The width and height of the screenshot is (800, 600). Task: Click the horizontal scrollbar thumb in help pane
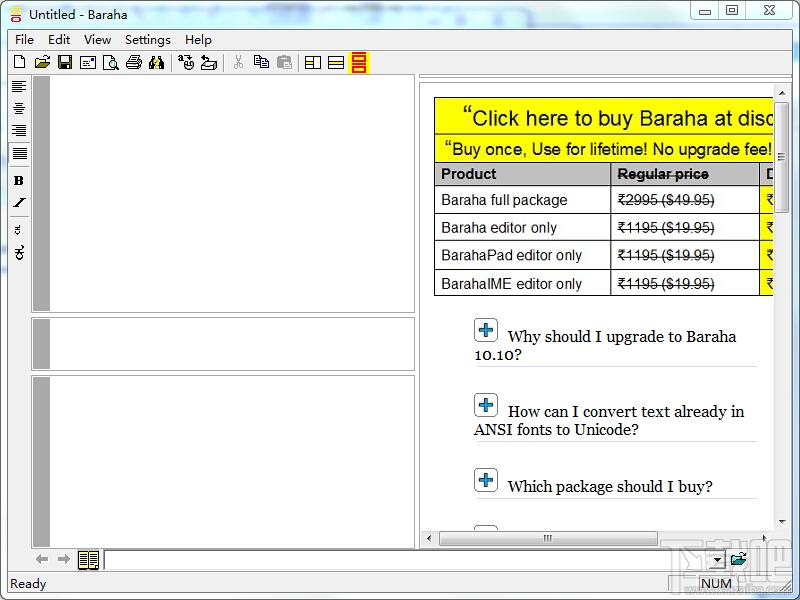pos(548,538)
